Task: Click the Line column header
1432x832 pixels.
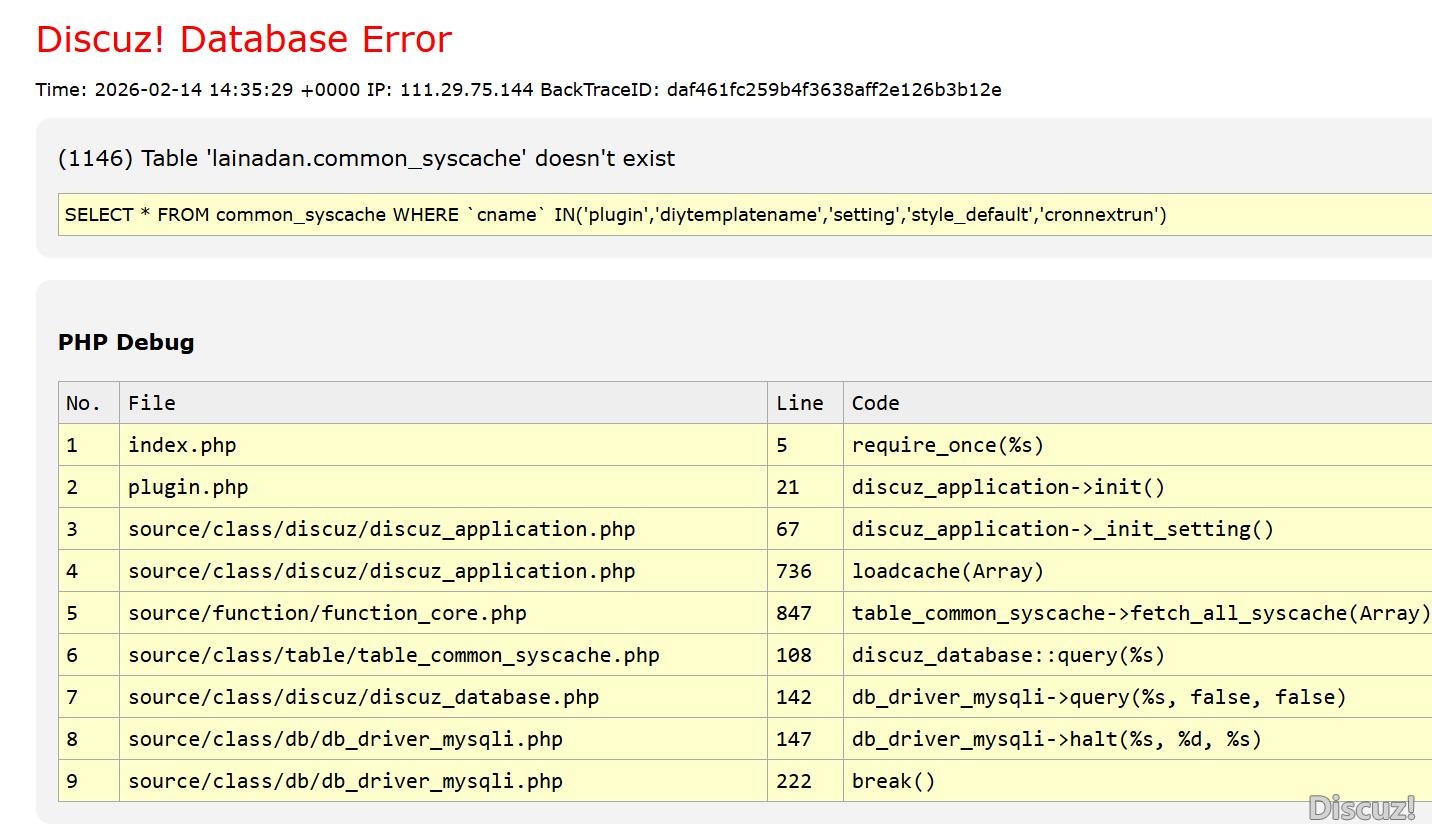Action: (x=799, y=403)
